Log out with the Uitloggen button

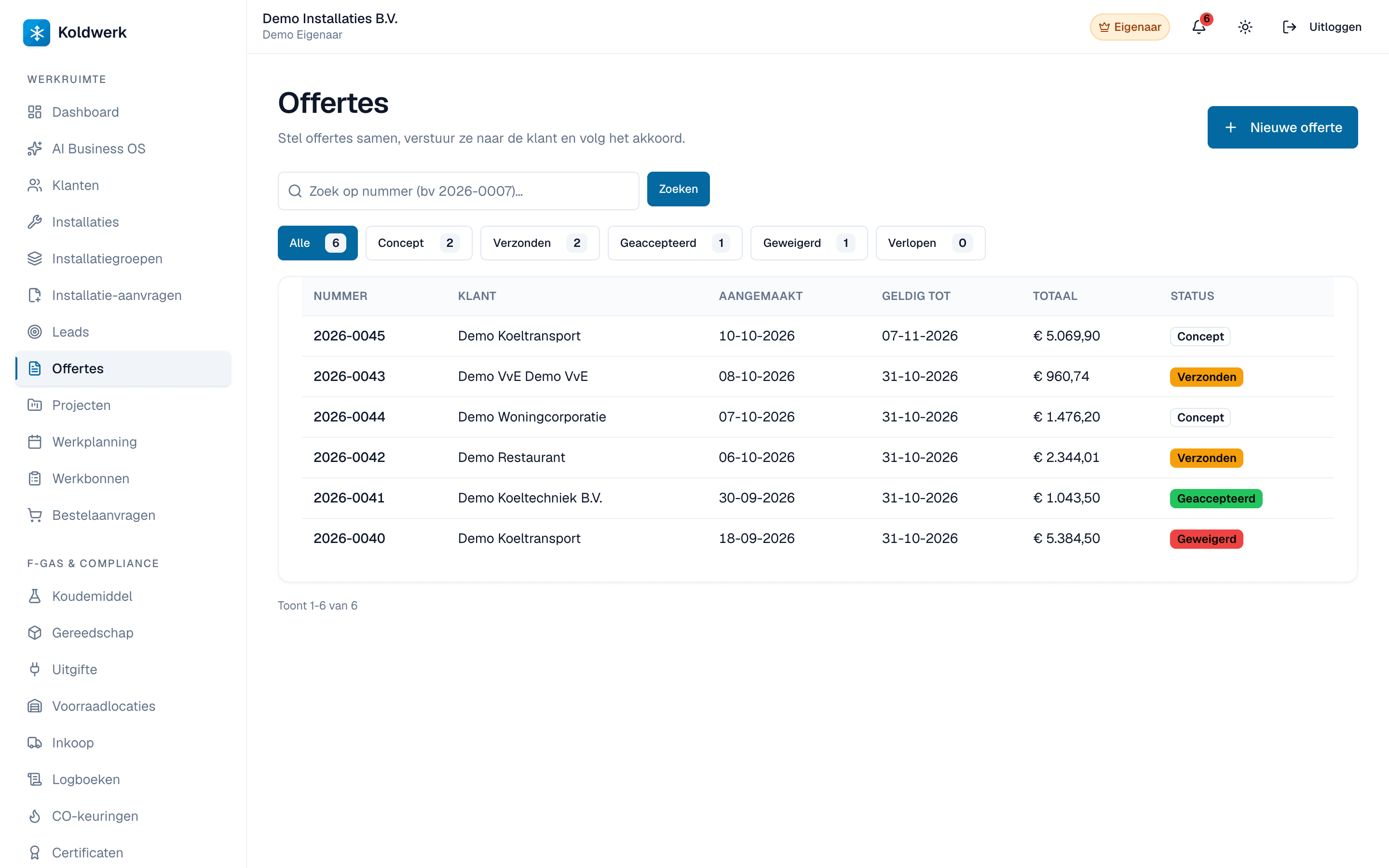[x=1322, y=27]
